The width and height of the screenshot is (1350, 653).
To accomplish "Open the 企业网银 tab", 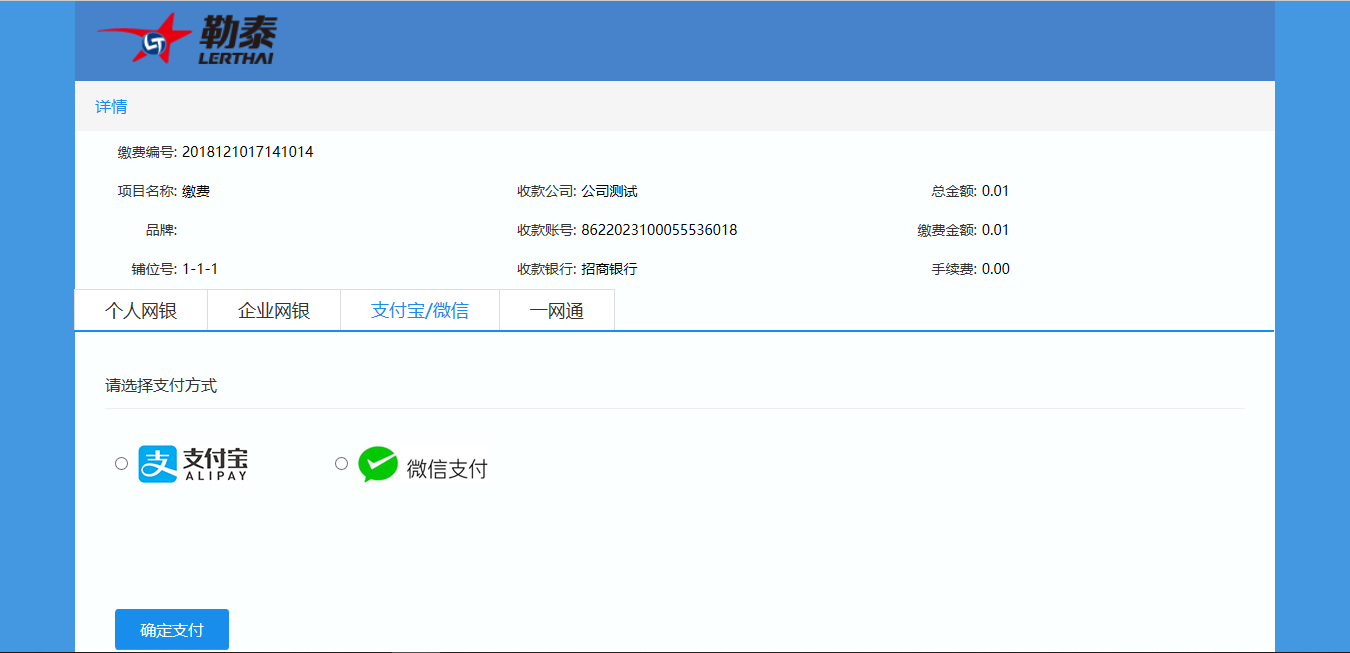I will [x=274, y=311].
